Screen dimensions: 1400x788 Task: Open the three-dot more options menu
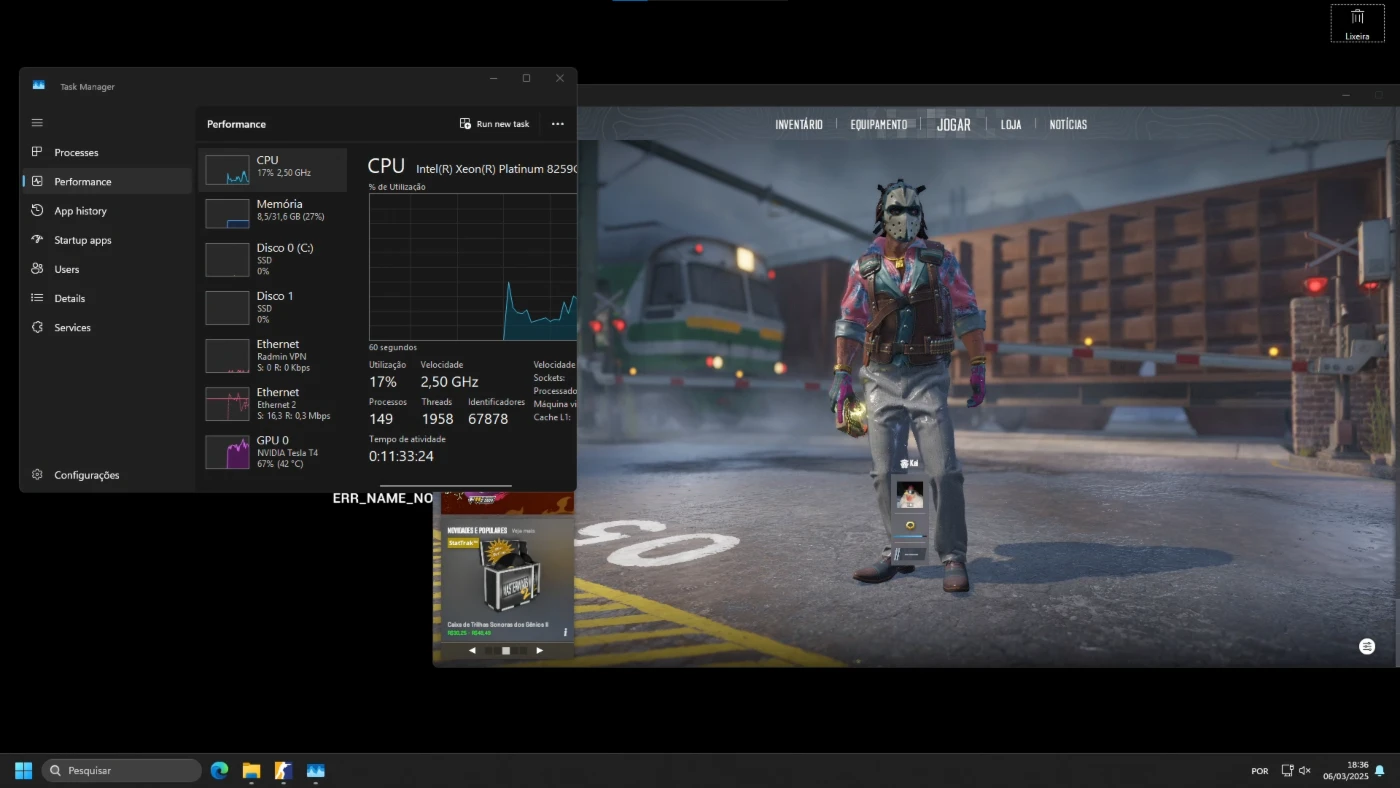pyautogui.click(x=557, y=124)
